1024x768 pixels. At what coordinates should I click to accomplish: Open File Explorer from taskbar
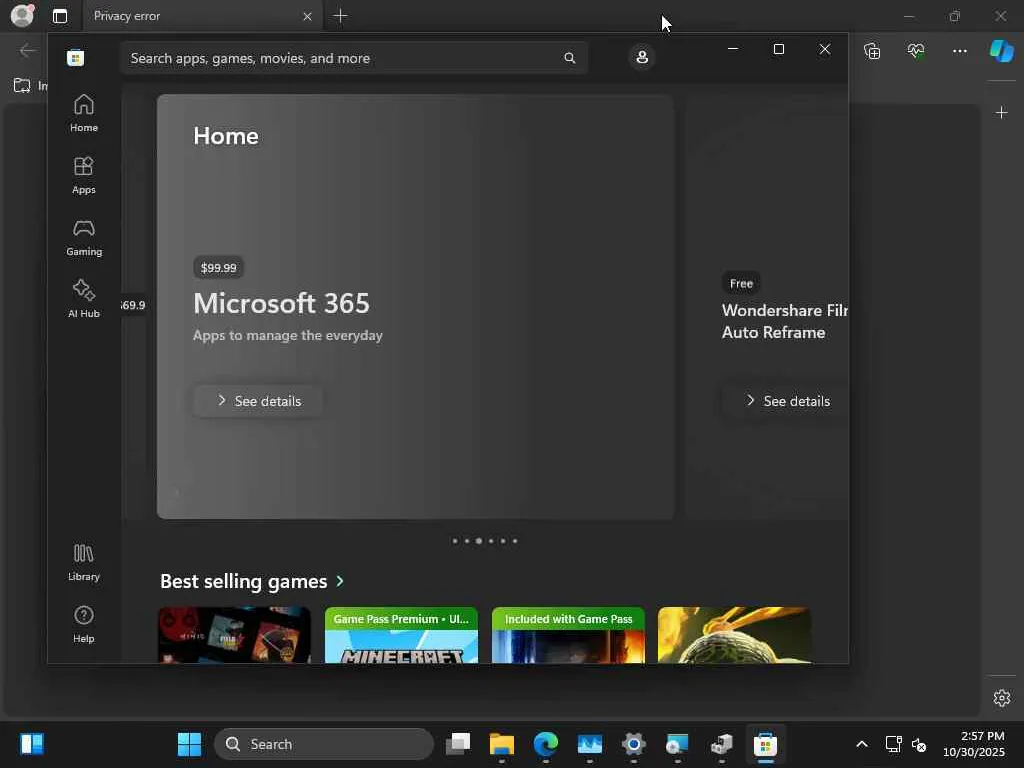pos(502,744)
